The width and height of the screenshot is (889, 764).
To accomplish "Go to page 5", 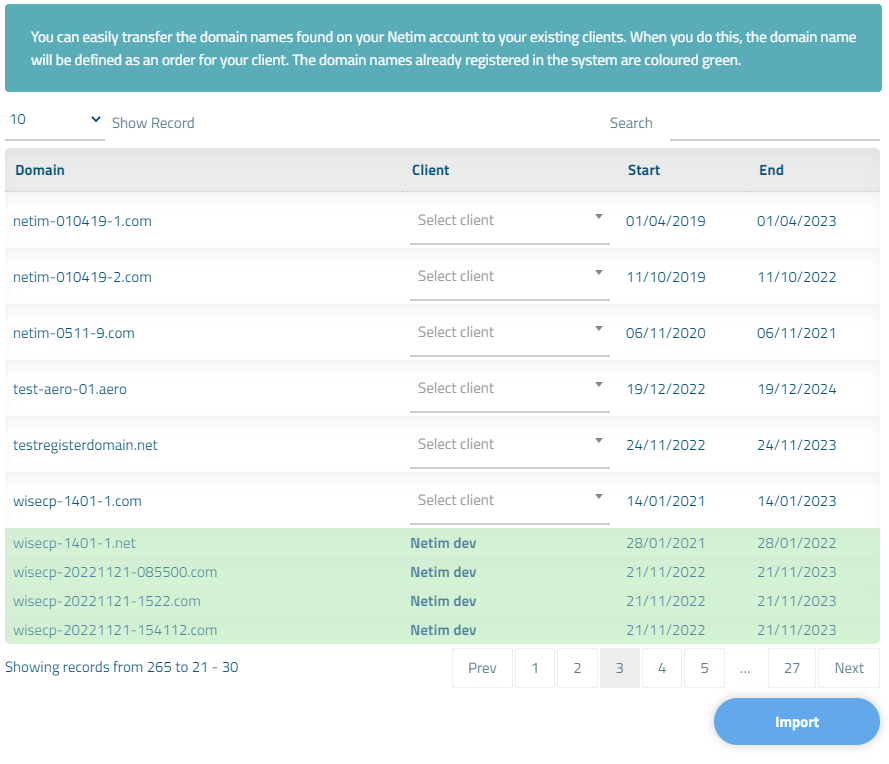I will [x=704, y=668].
